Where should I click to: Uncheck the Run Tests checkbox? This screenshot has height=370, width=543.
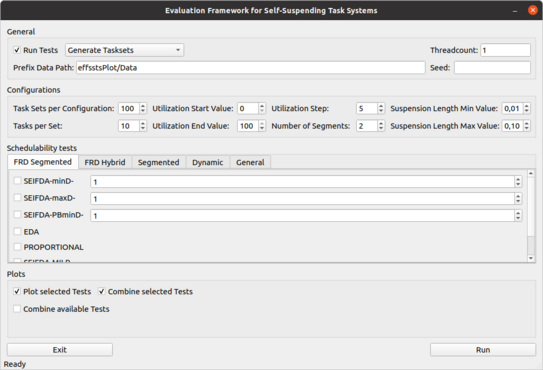(x=17, y=50)
